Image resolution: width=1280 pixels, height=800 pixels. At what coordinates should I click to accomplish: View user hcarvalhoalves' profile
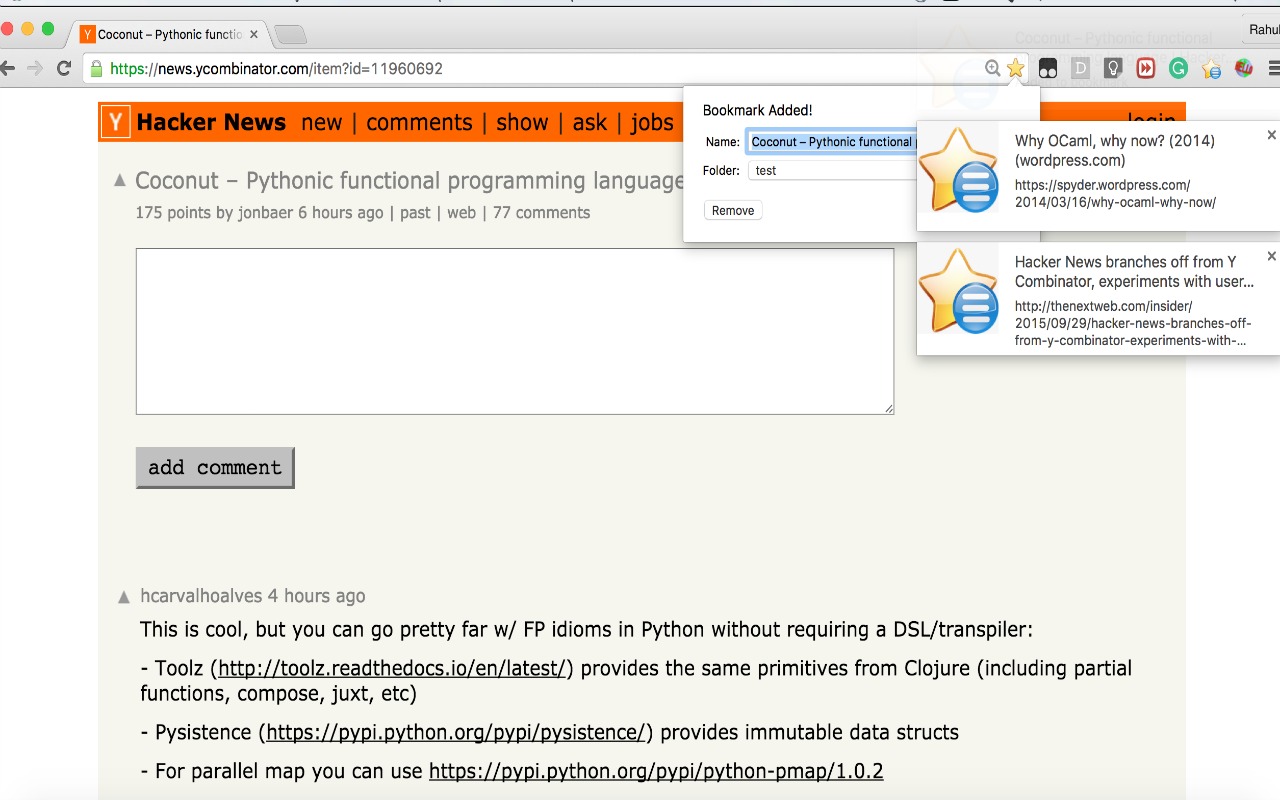(201, 595)
